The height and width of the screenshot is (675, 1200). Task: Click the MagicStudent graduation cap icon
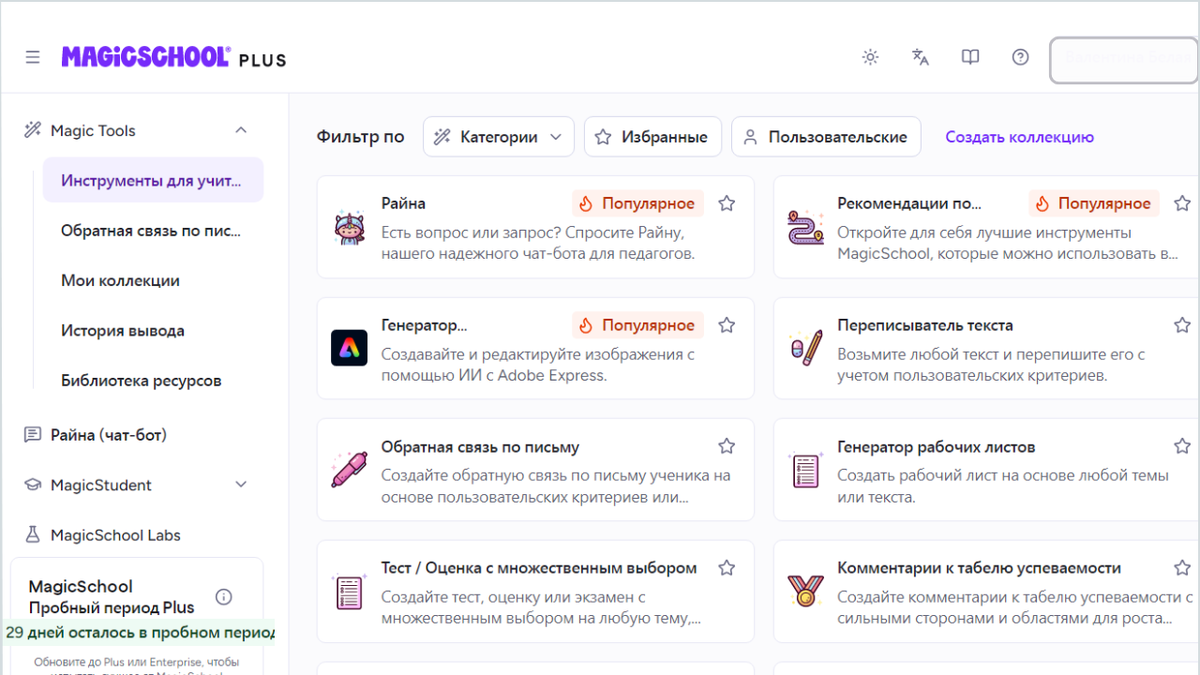33,485
